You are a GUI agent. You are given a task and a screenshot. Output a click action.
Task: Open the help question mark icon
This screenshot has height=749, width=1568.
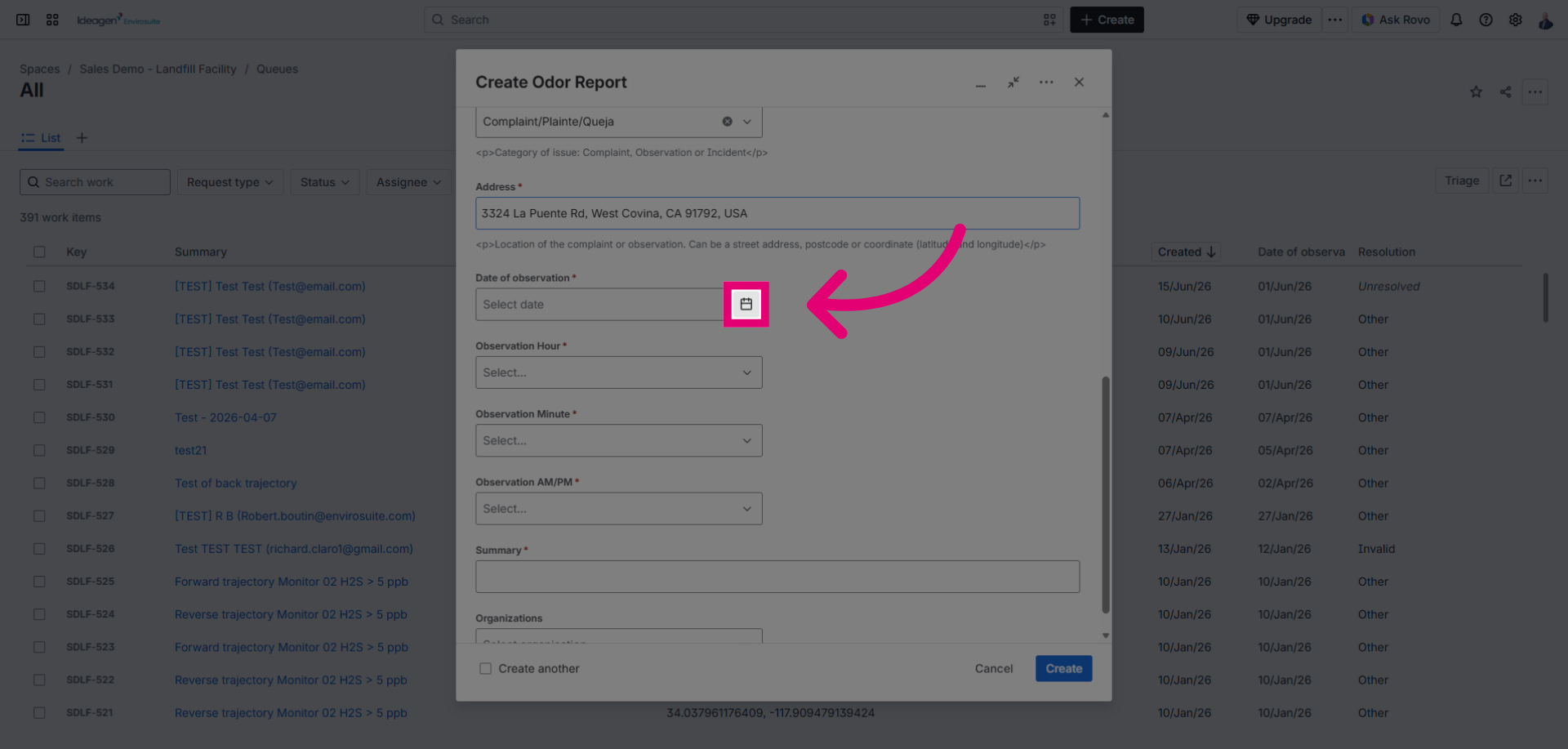click(x=1486, y=20)
